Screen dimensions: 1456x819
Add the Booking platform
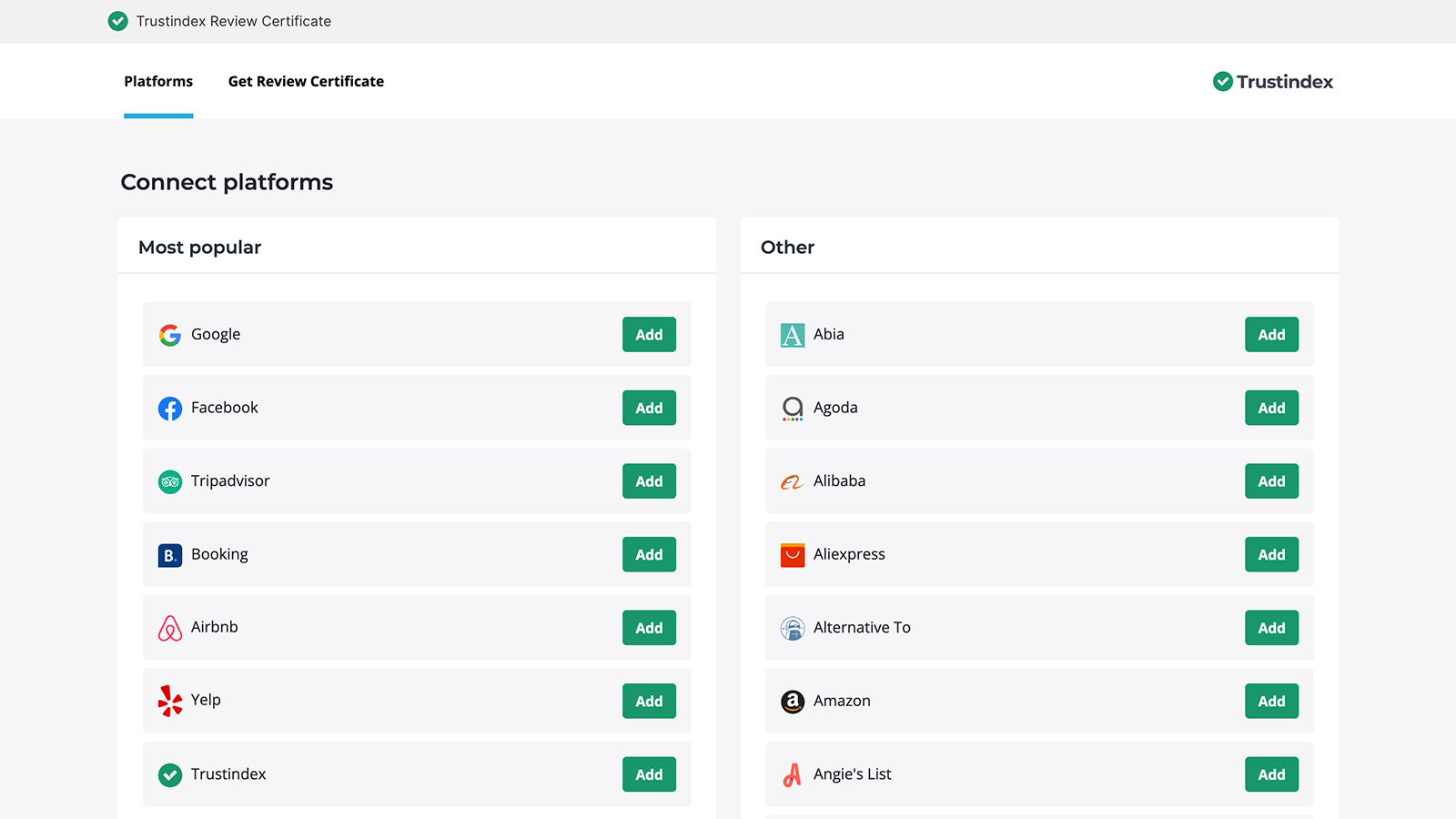649,555
